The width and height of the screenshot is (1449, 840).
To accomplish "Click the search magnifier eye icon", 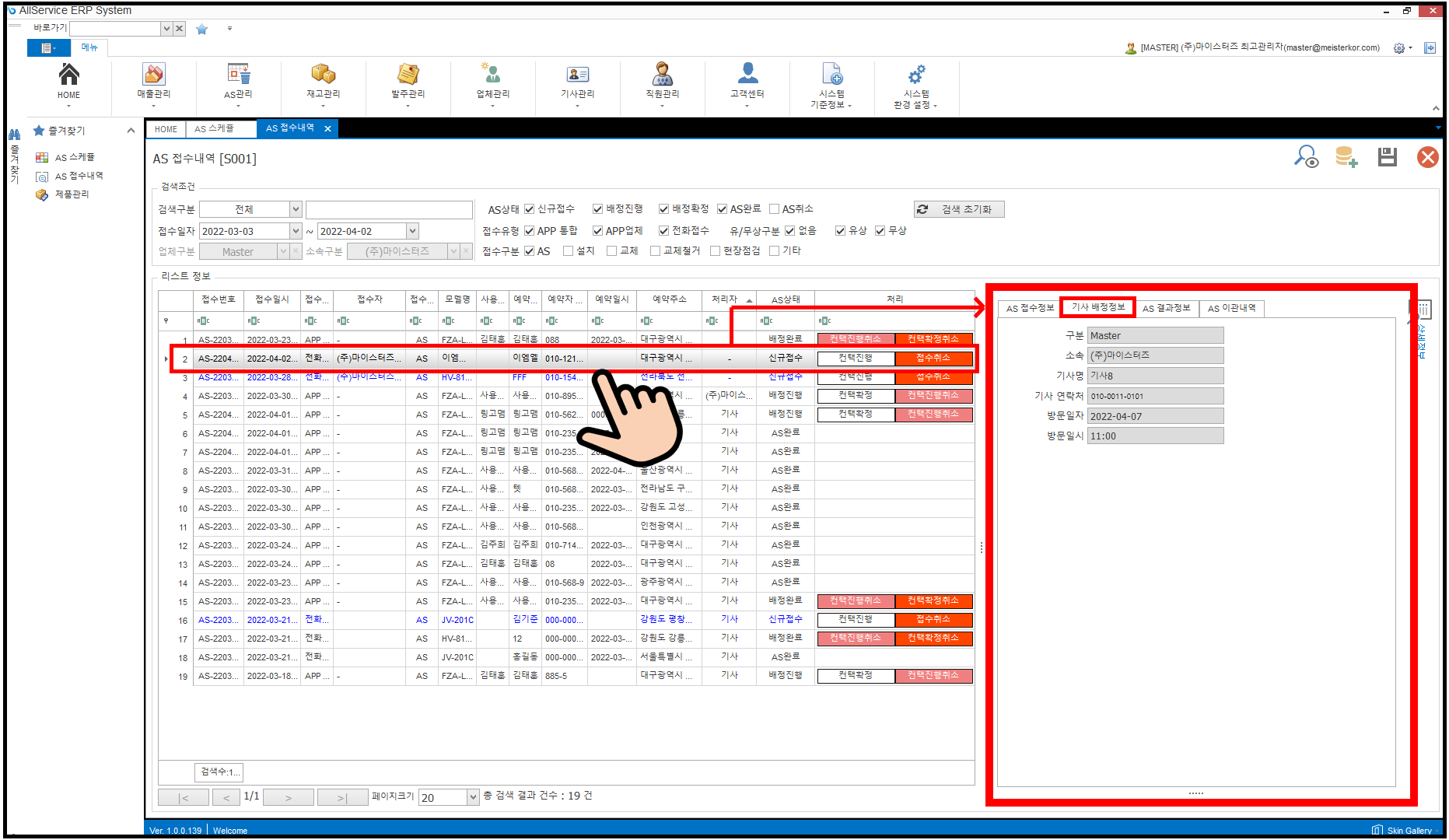I will point(1306,157).
